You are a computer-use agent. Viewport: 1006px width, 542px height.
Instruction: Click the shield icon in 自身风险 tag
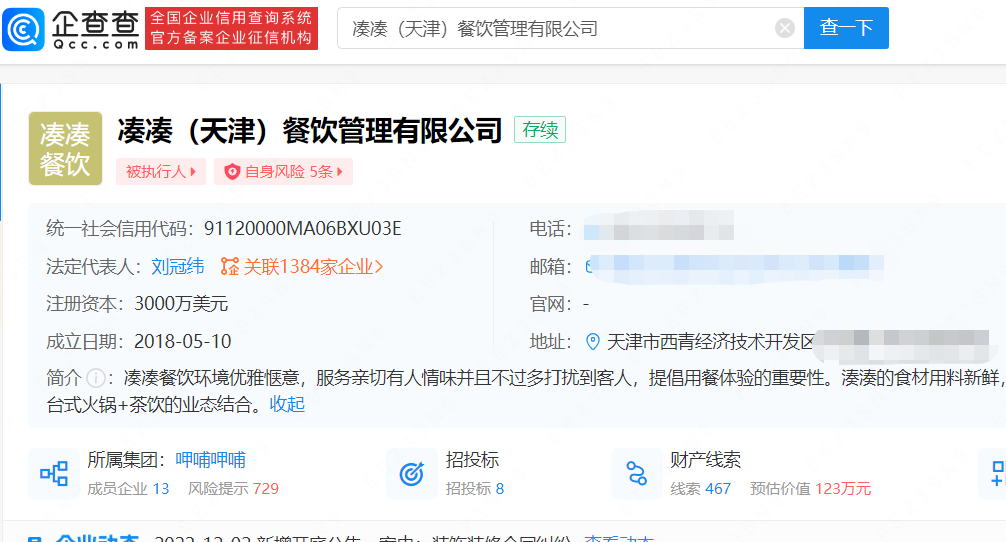pos(232,171)
